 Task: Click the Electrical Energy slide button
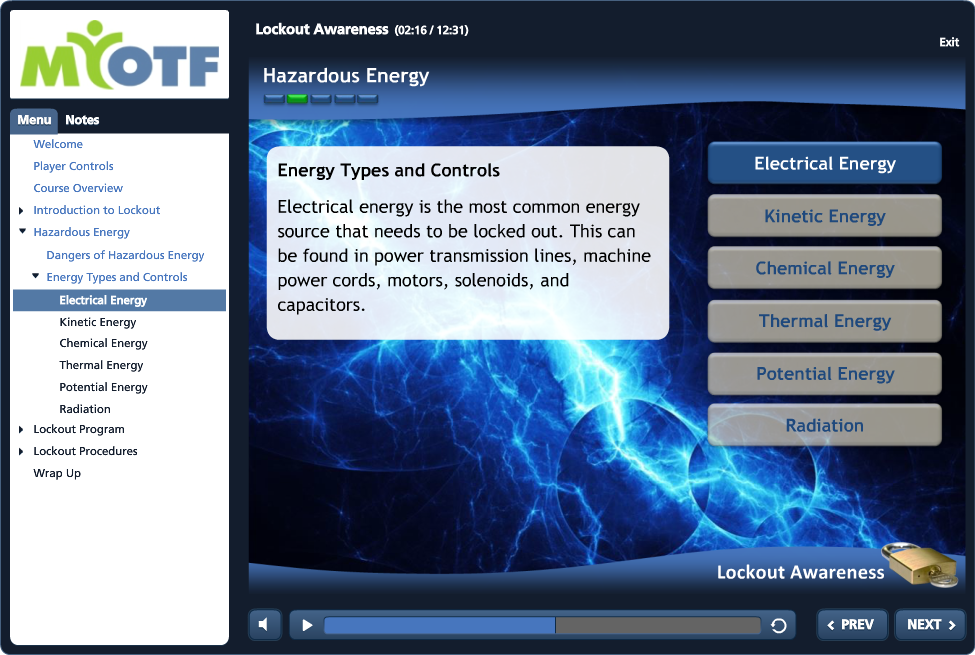tap(825, 164)
